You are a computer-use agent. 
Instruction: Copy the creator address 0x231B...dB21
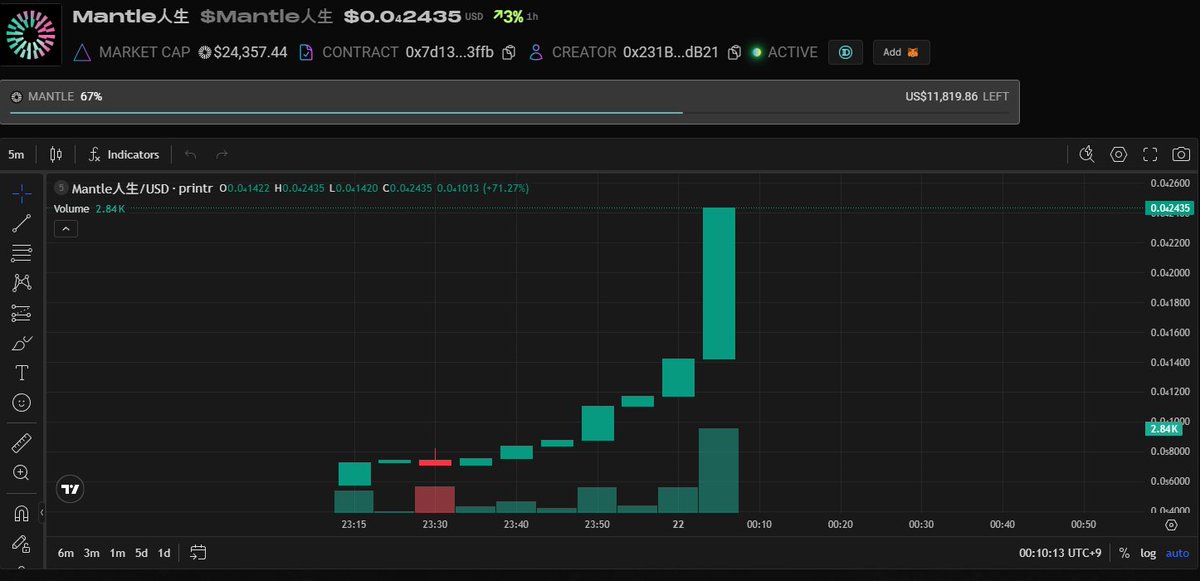[735, 52]
